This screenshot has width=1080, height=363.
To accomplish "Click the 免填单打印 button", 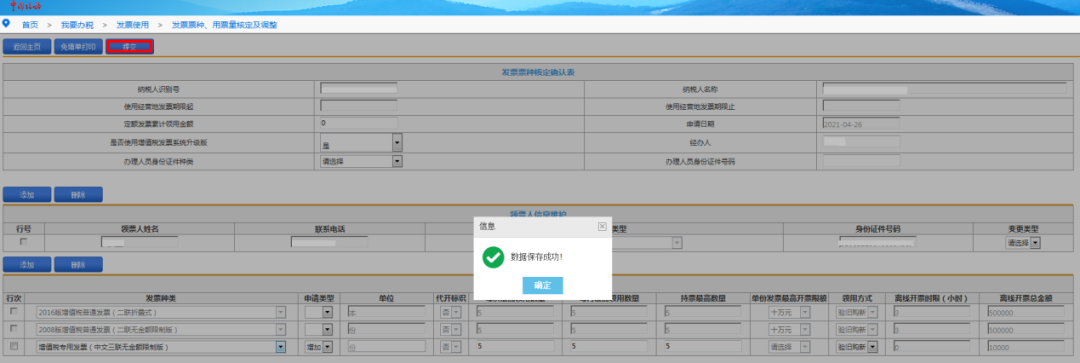I will (x=79, y=47).
